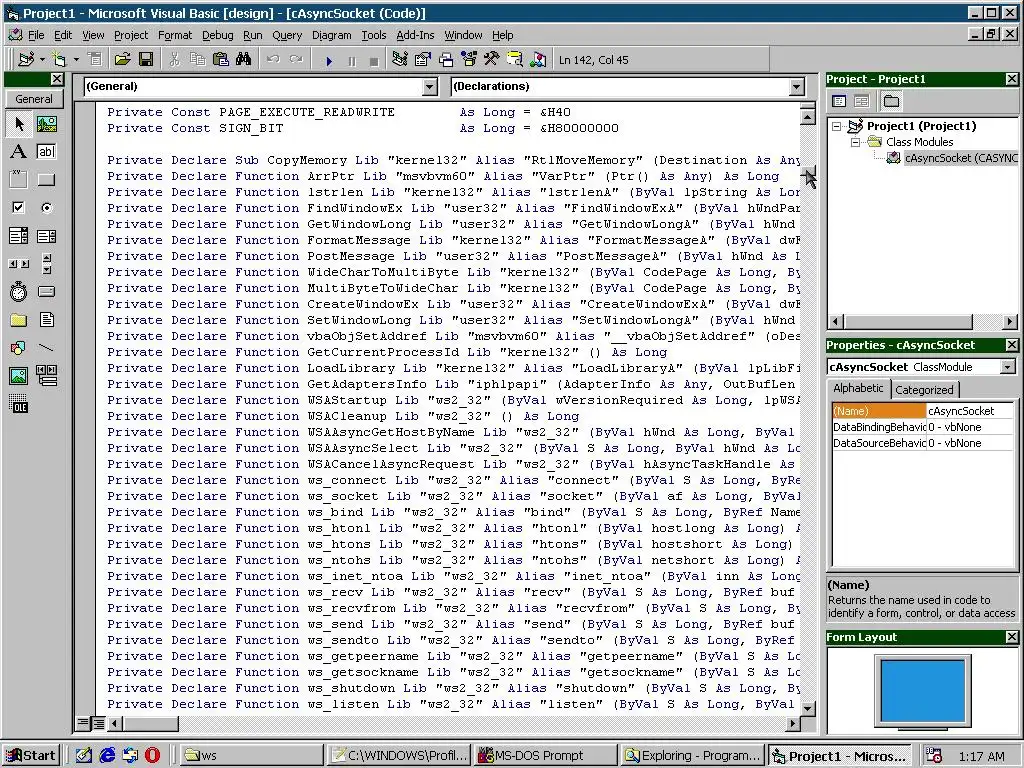Switch to the Alphabetic properties tab
1024x768 pixels.
coord(858,388)
